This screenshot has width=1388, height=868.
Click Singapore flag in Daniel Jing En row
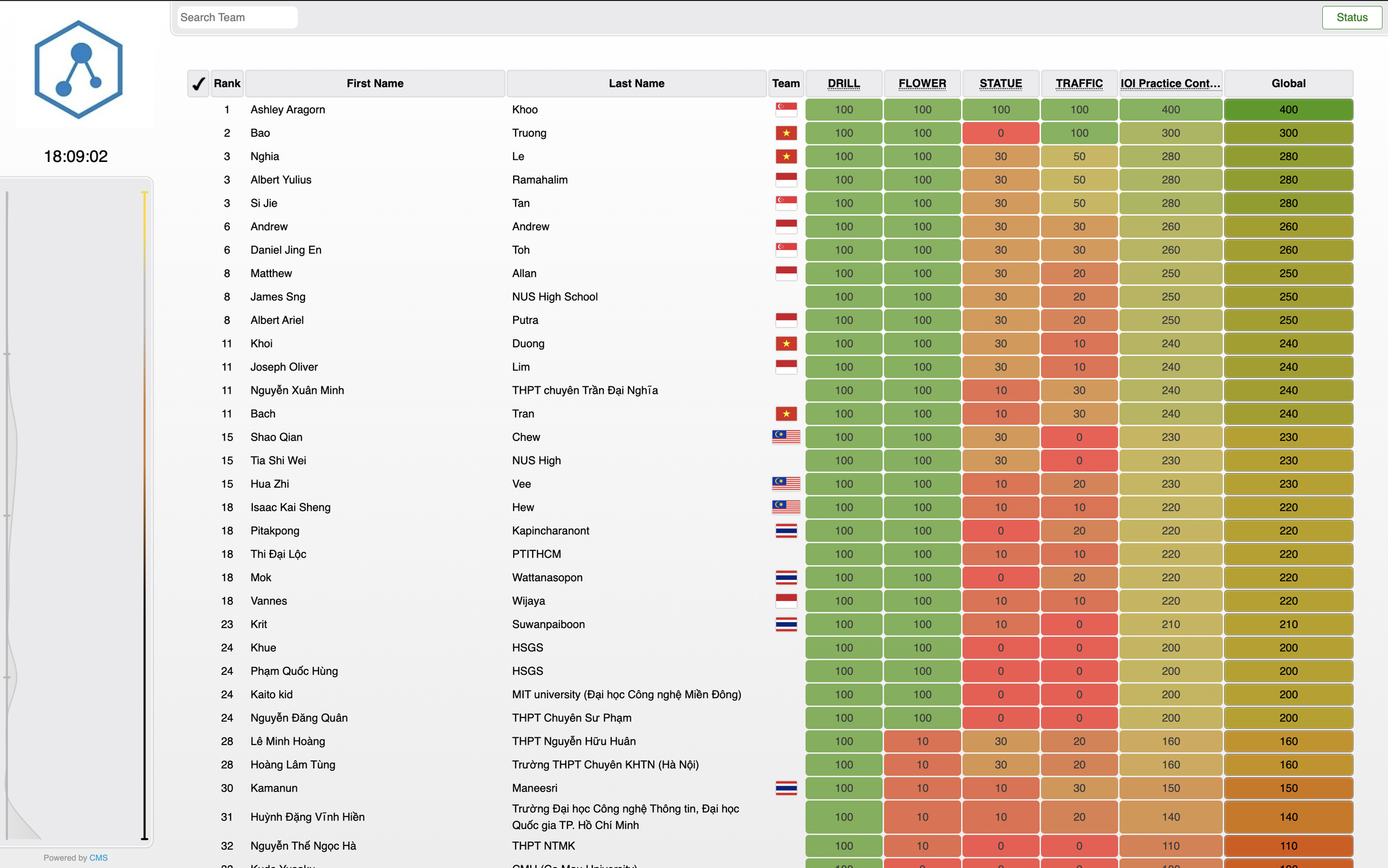[x=786, y=249]
